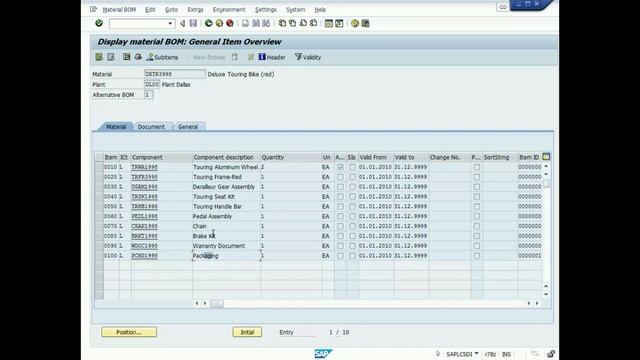Toggle the checked A... checkbox for Touring Aluminum Wheel

point(340,167)
